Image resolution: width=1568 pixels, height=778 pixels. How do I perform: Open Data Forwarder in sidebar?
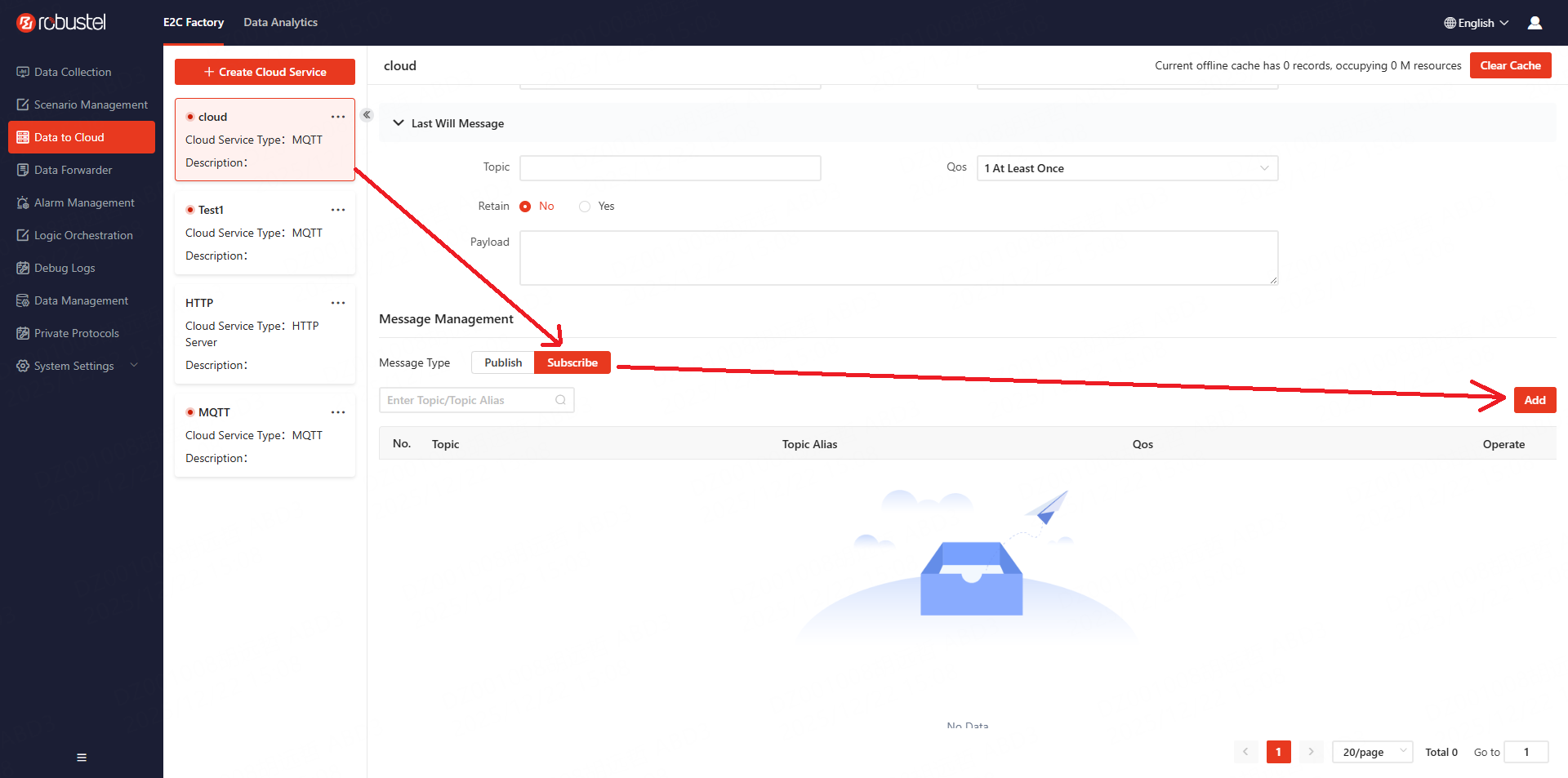[x=73, y=170]
